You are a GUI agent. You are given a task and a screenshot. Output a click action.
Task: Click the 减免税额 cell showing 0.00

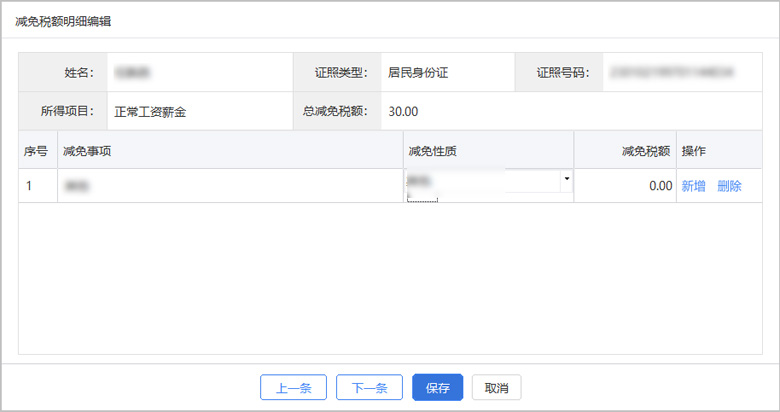click(625, 186)
